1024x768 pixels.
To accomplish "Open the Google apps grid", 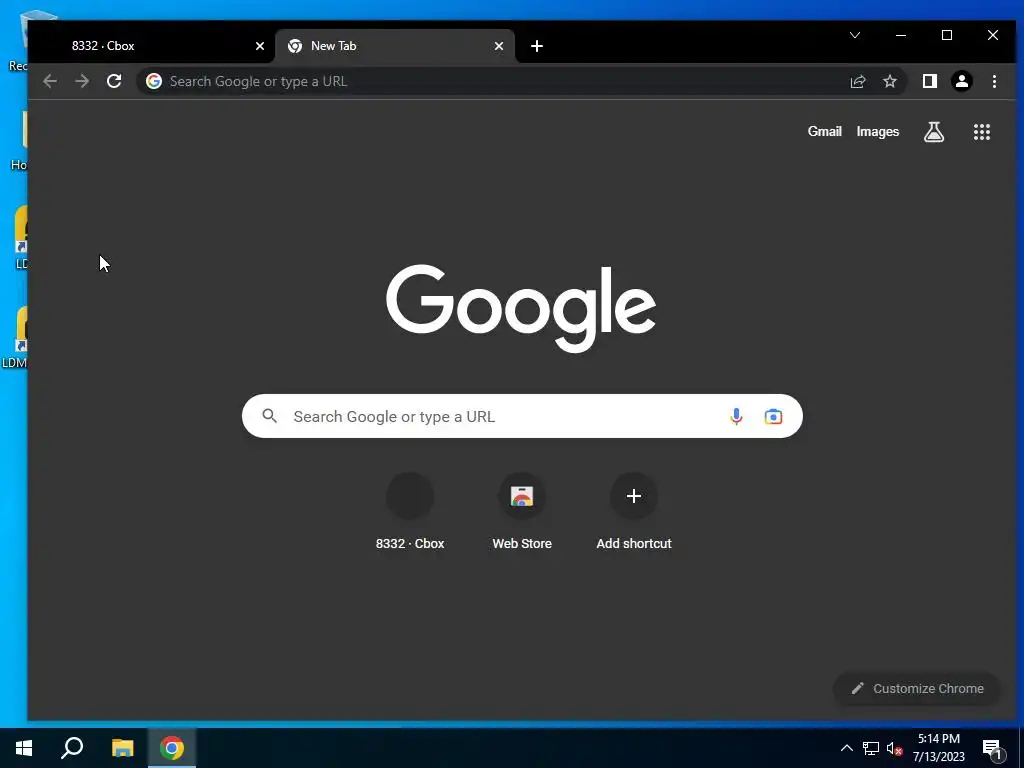I will tap(982, 132).
